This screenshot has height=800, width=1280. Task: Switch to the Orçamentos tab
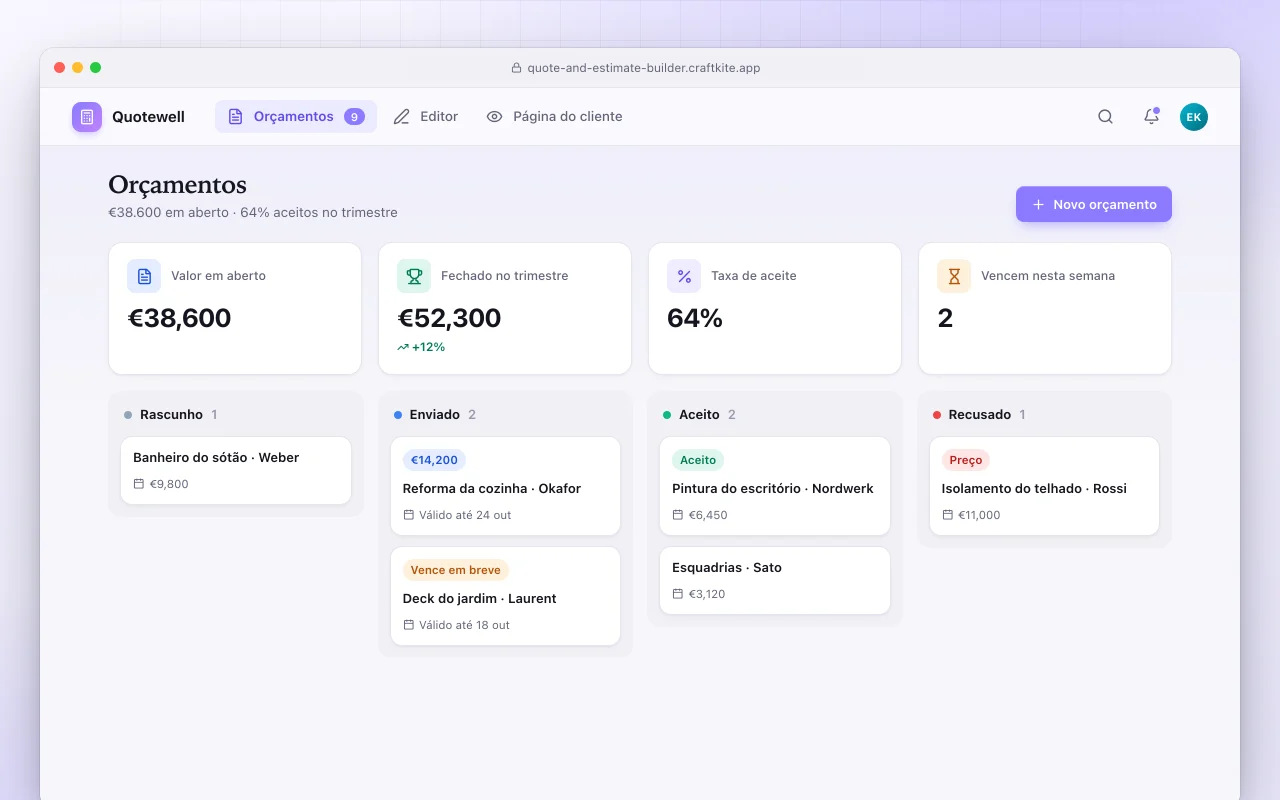coord(296,117)
